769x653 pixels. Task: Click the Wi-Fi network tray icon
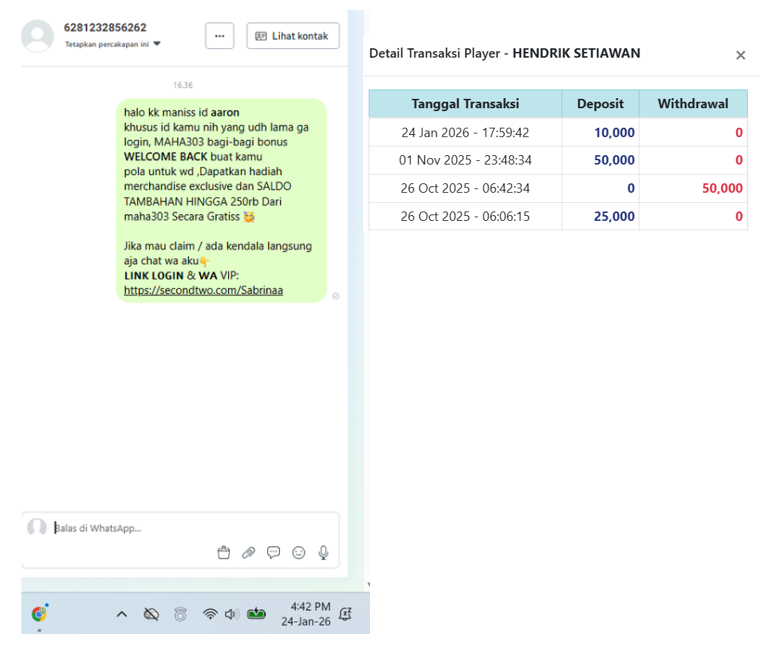coord(210,614)
